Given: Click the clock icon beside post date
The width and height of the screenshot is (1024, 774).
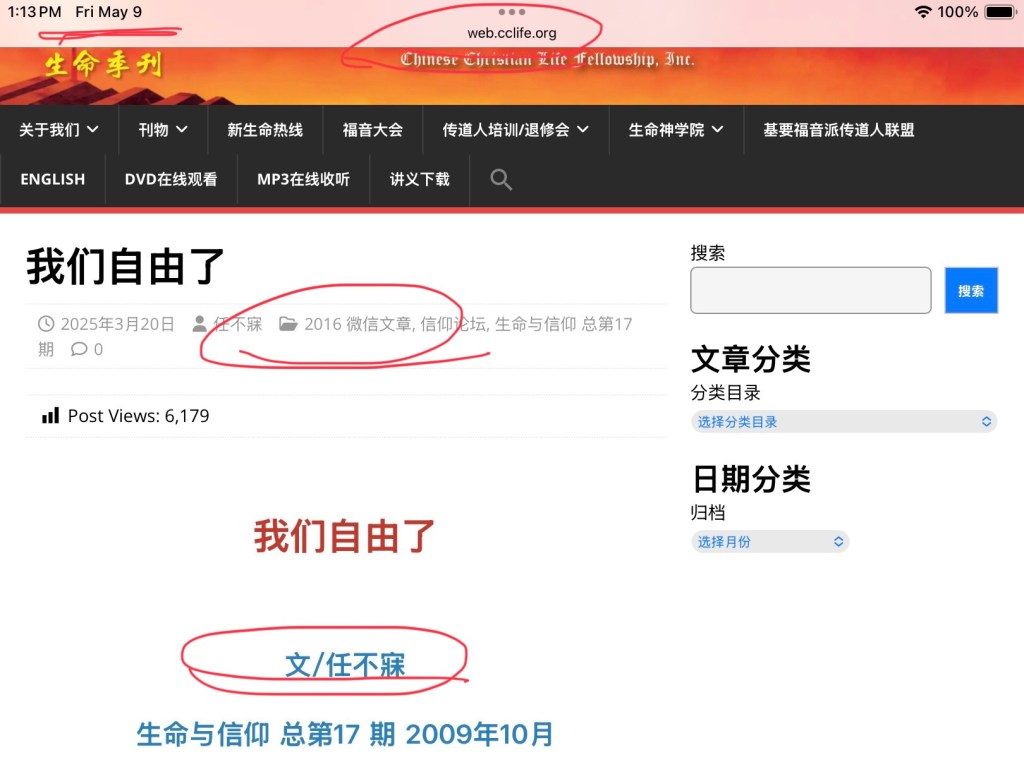Looking at the screenshot, I should click(46, 324).
